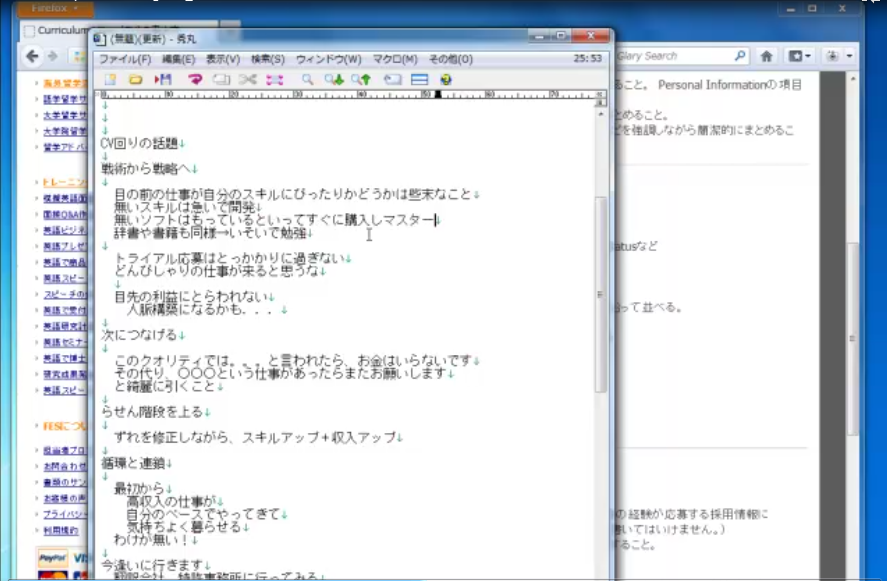Click the window icon left of split view
887x581 pixels.
pyautogui.click(x=392, y=80)
